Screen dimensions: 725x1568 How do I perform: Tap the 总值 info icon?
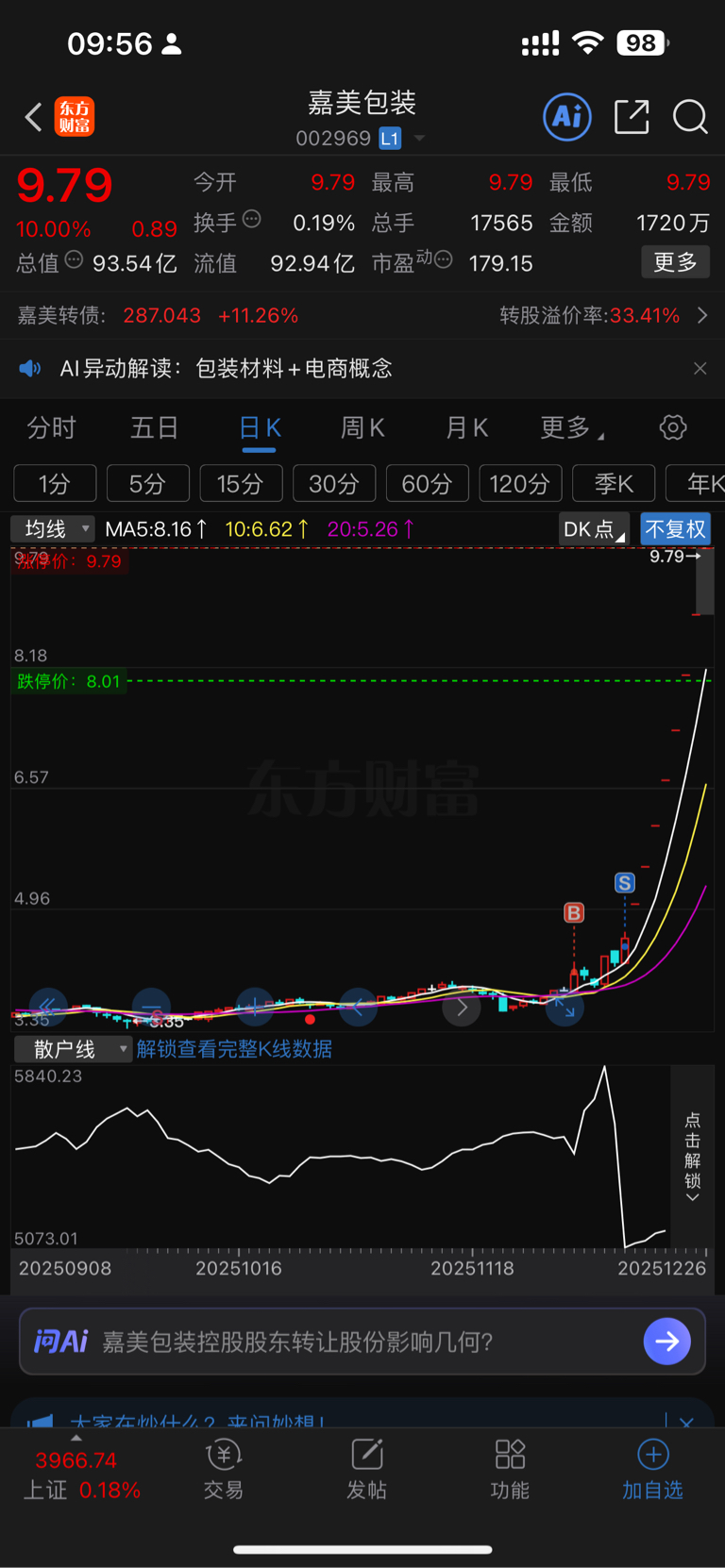(x=74, y=259)
